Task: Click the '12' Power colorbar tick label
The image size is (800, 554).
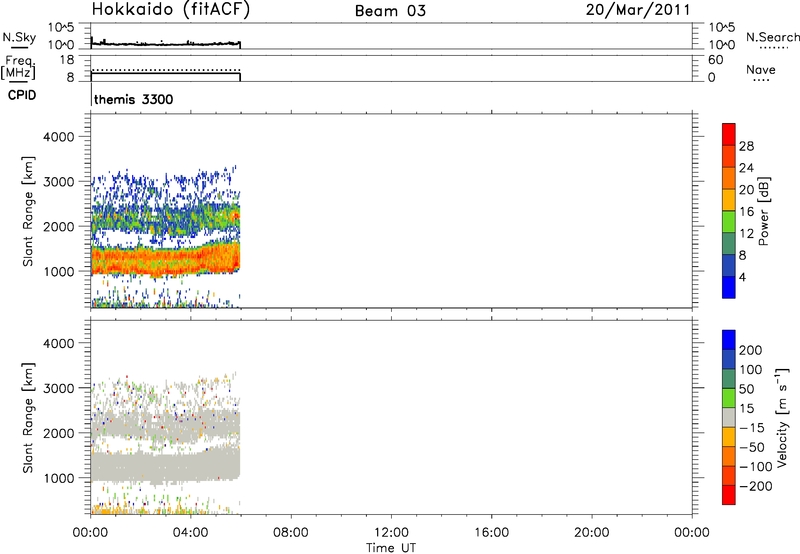Action: [x=746, y=234]
